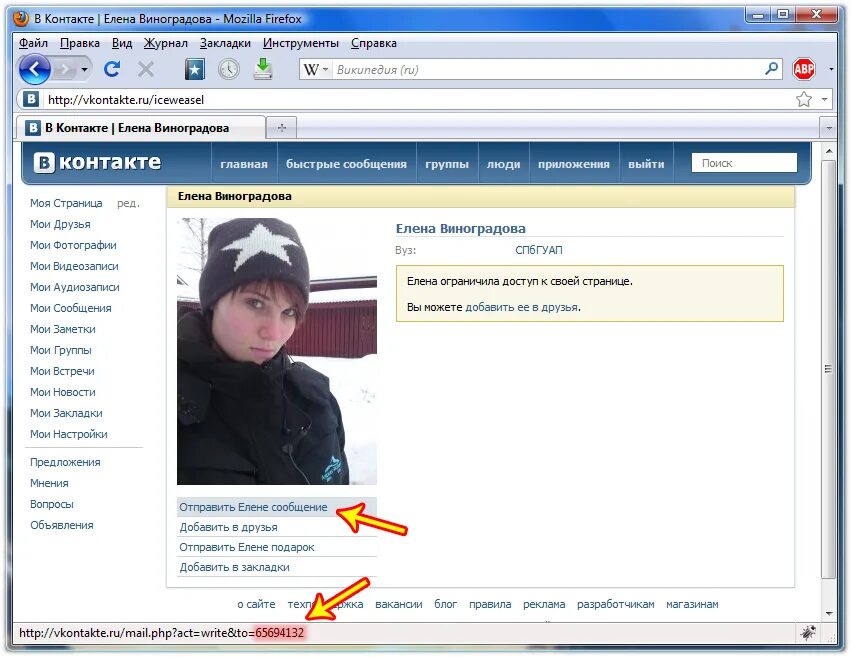This screenshot has height=657, width=851.
Task: Open the Закладки menu
Action: 225,43
